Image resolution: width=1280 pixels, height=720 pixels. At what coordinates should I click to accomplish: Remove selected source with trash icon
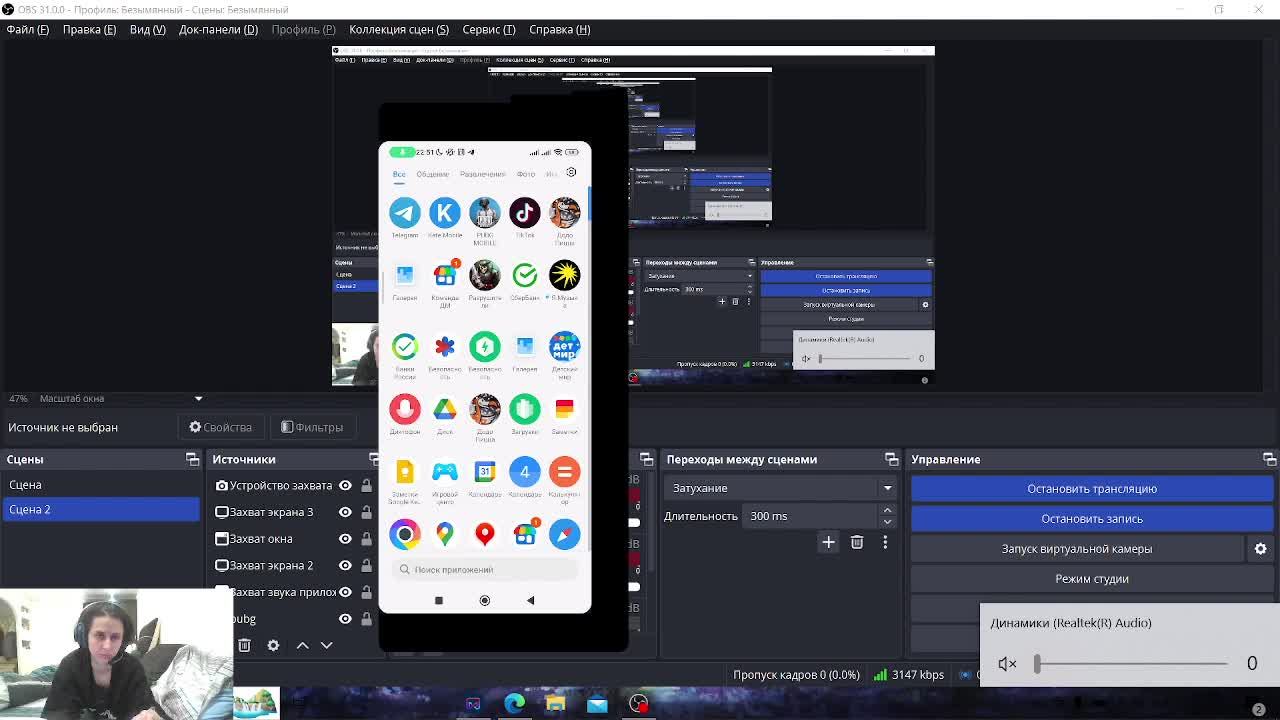[x=244, y=645]
